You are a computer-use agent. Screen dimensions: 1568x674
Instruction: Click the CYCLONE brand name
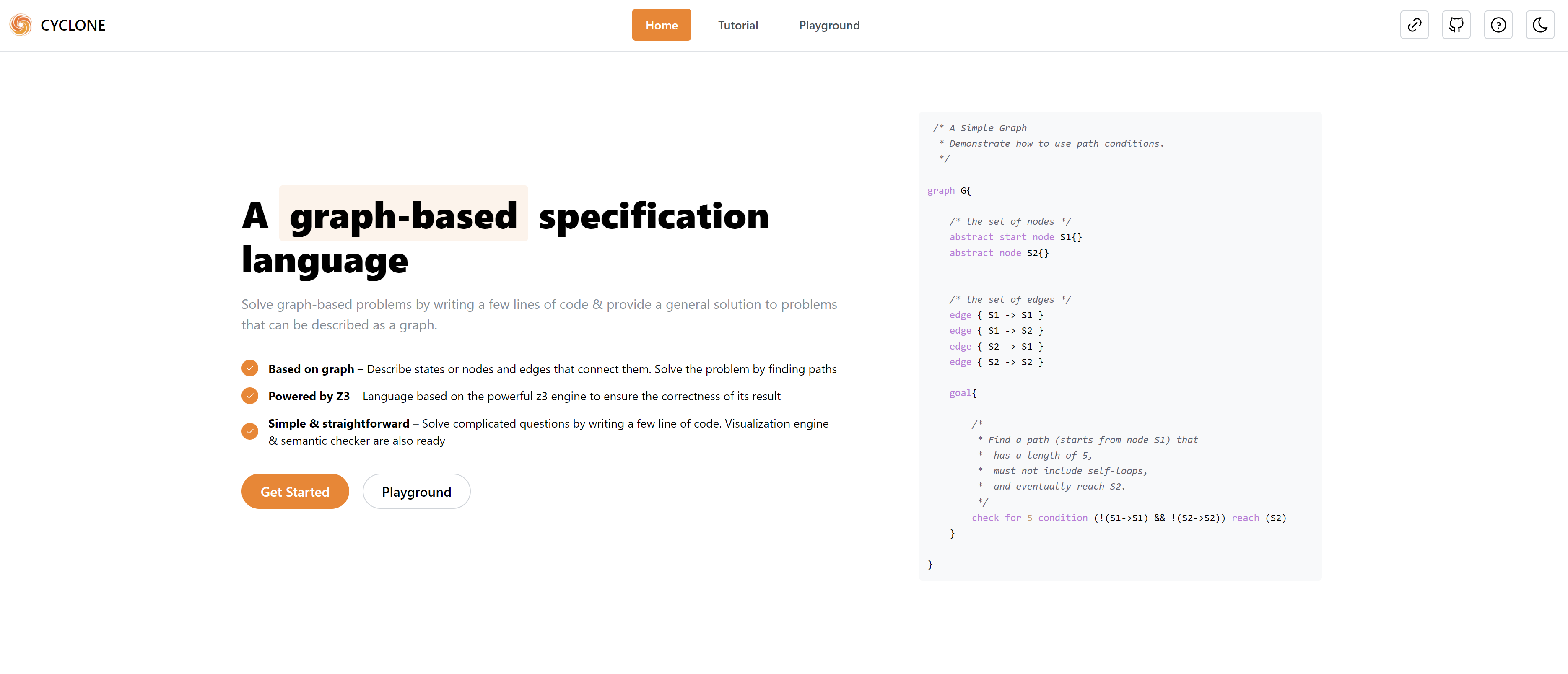[x=73, y=25]
